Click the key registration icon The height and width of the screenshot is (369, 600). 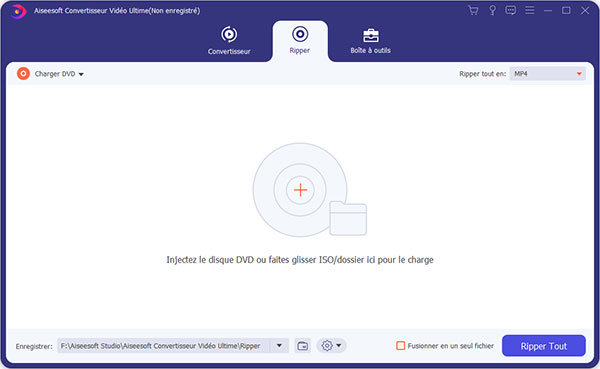point(492,10)
